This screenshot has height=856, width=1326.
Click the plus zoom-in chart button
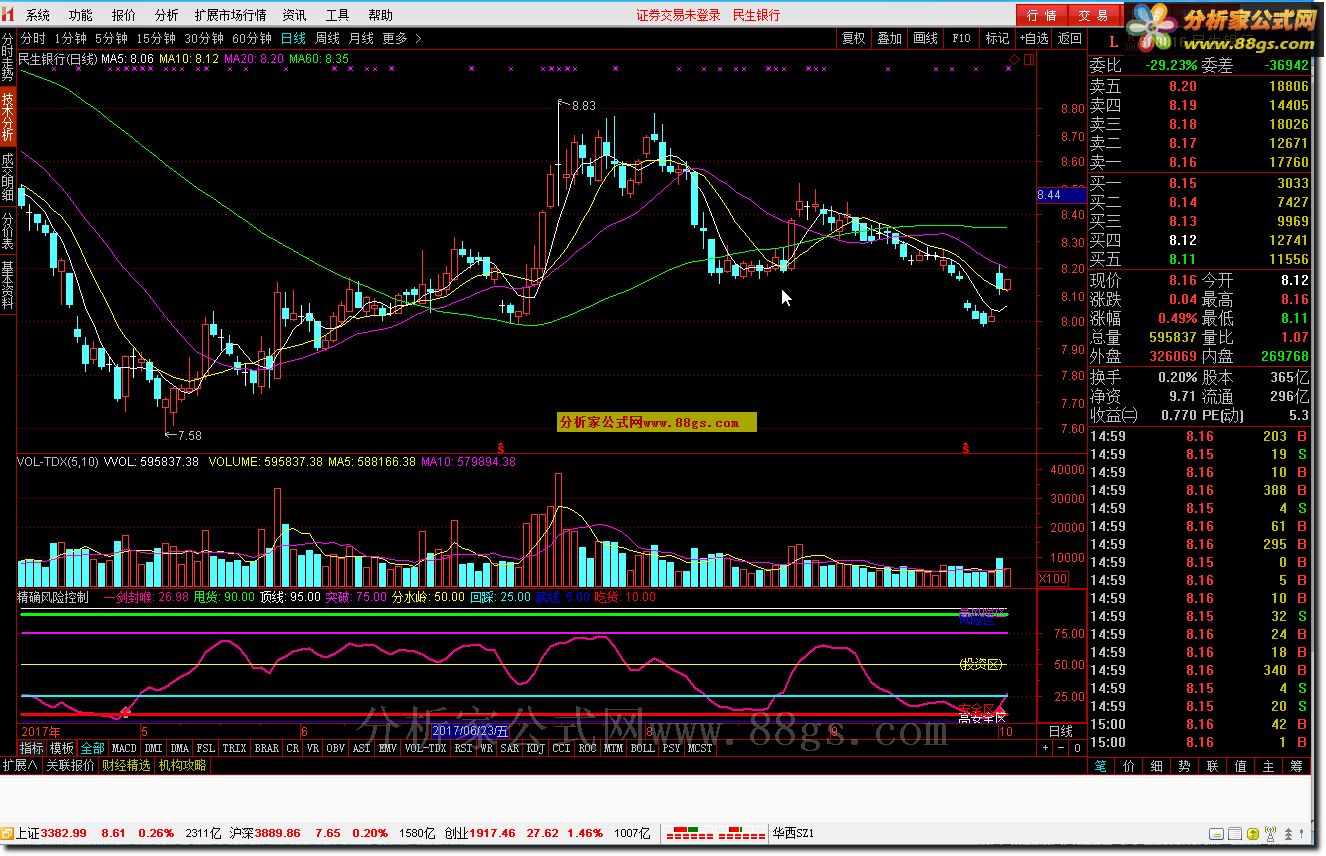click(x=1045, y=748)
